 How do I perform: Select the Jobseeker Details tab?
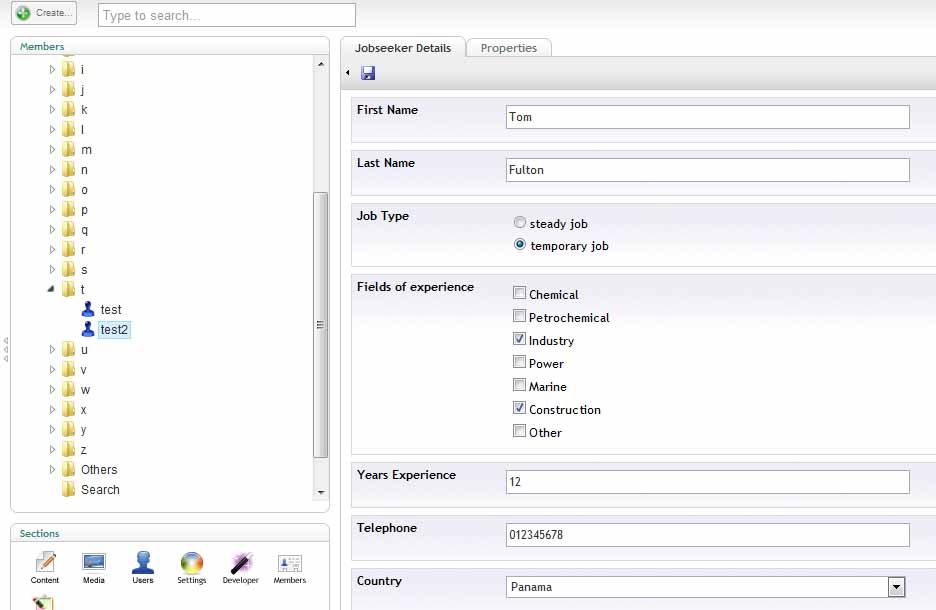click(403, 48)
